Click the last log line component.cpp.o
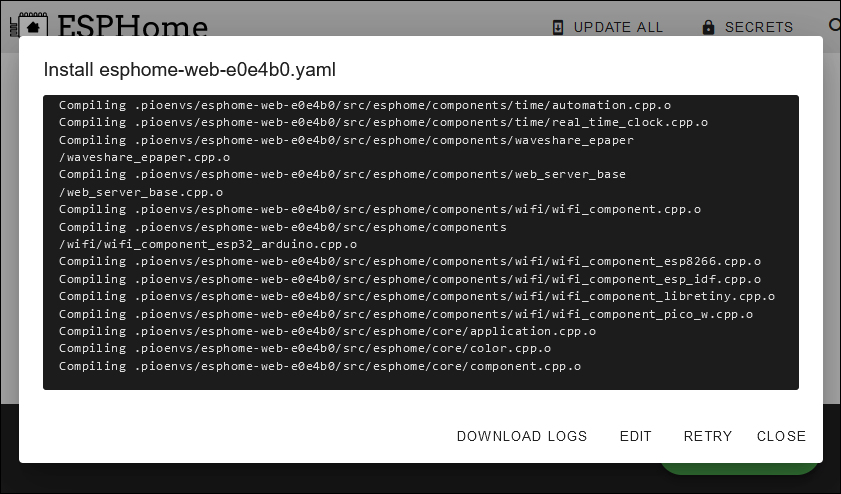Viewport: 841px width, 494px height. click(x=320, y=366)
